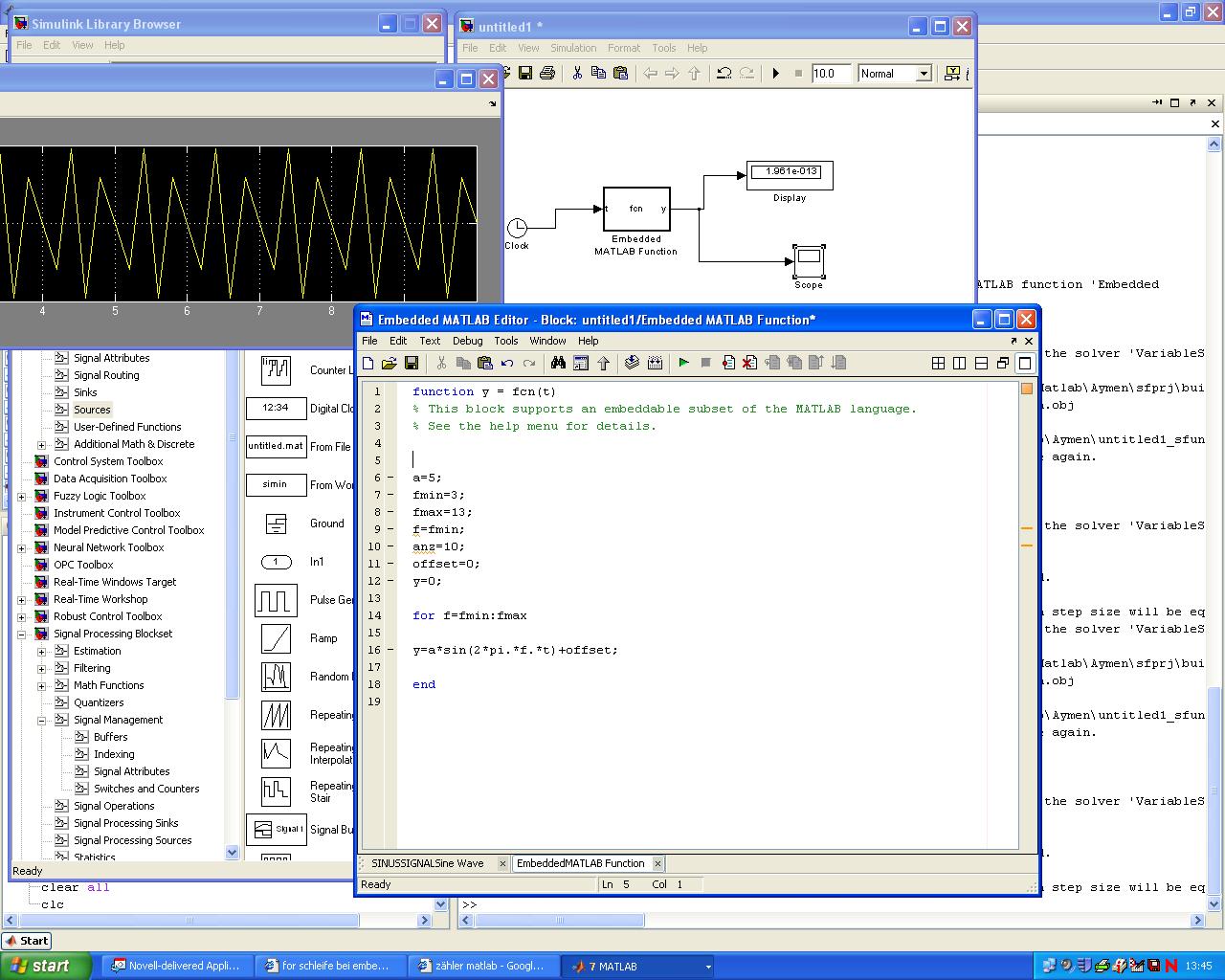This screenshot has height=980, width=1225.
Task: Expand the Fuzzy Logic Toolbox node
Action: 21,496
